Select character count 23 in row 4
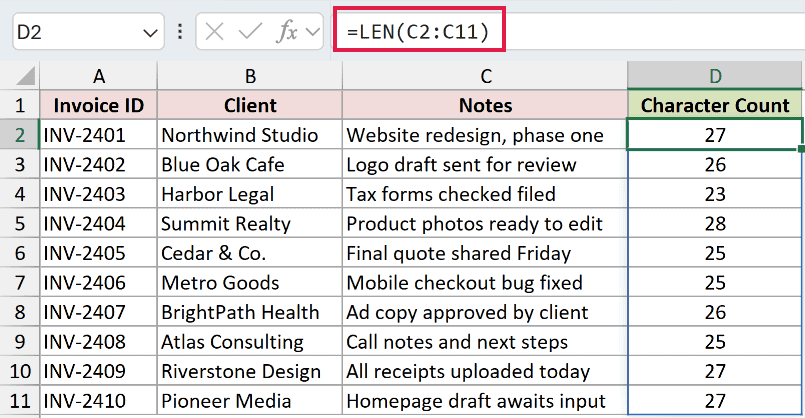The width and height of the screenshot is (805, 418). click(x=715, y=194)
